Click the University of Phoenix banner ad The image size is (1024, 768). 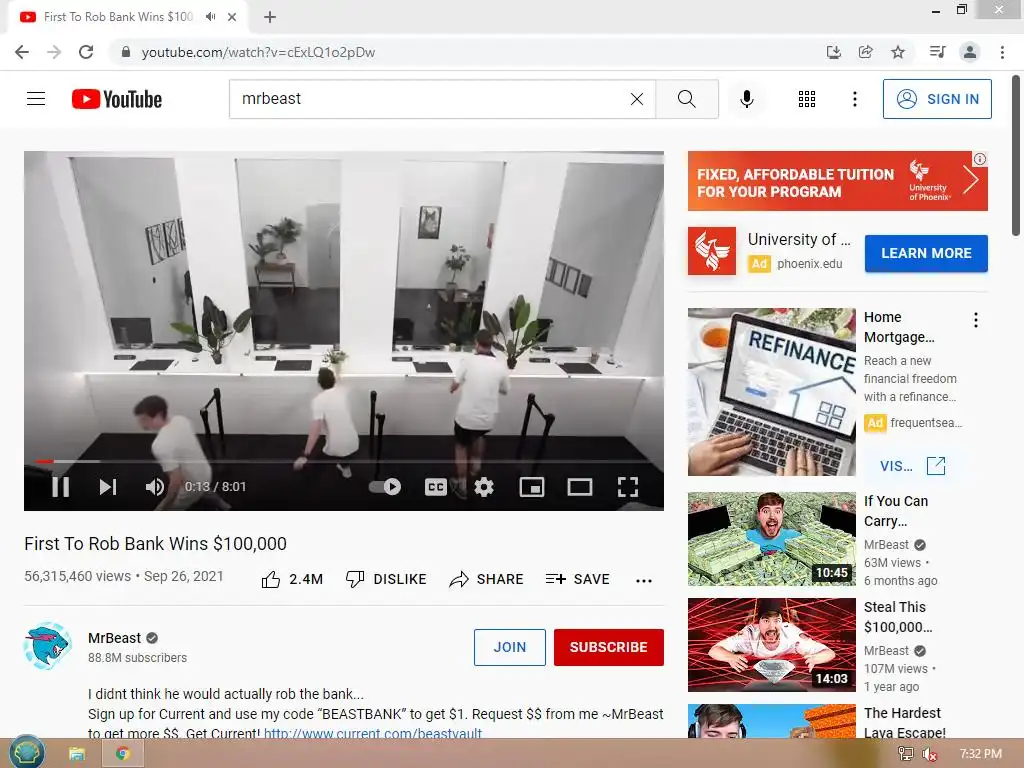(838, 181)
